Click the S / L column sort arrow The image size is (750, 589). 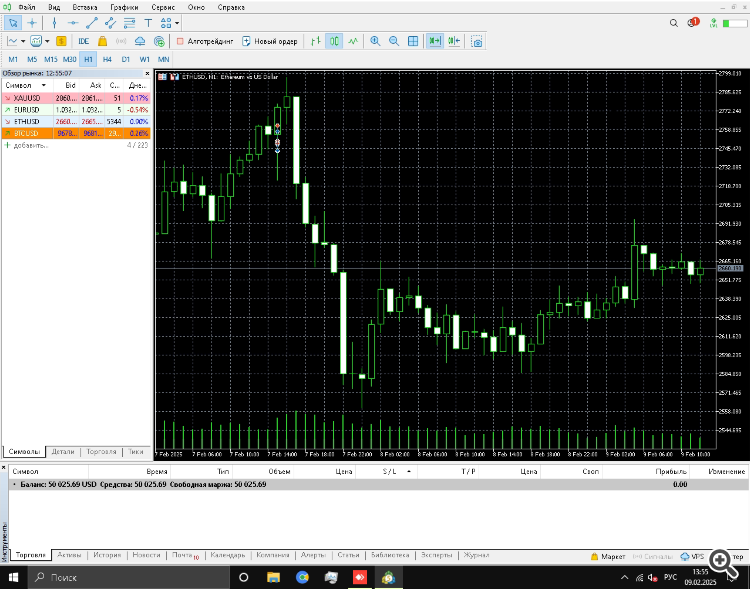coord(409,472)
